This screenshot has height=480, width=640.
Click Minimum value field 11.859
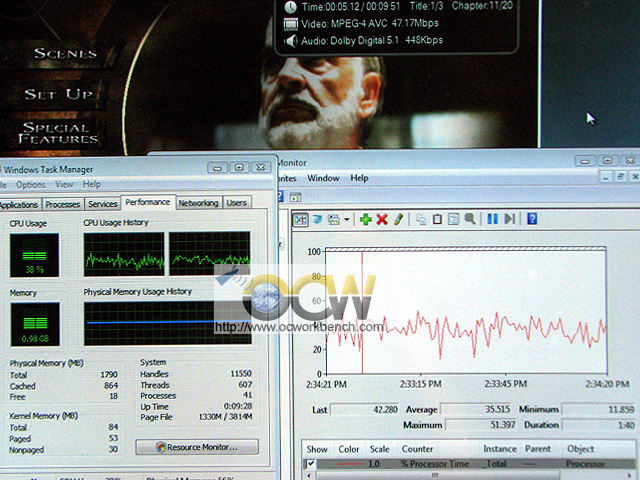599,409
